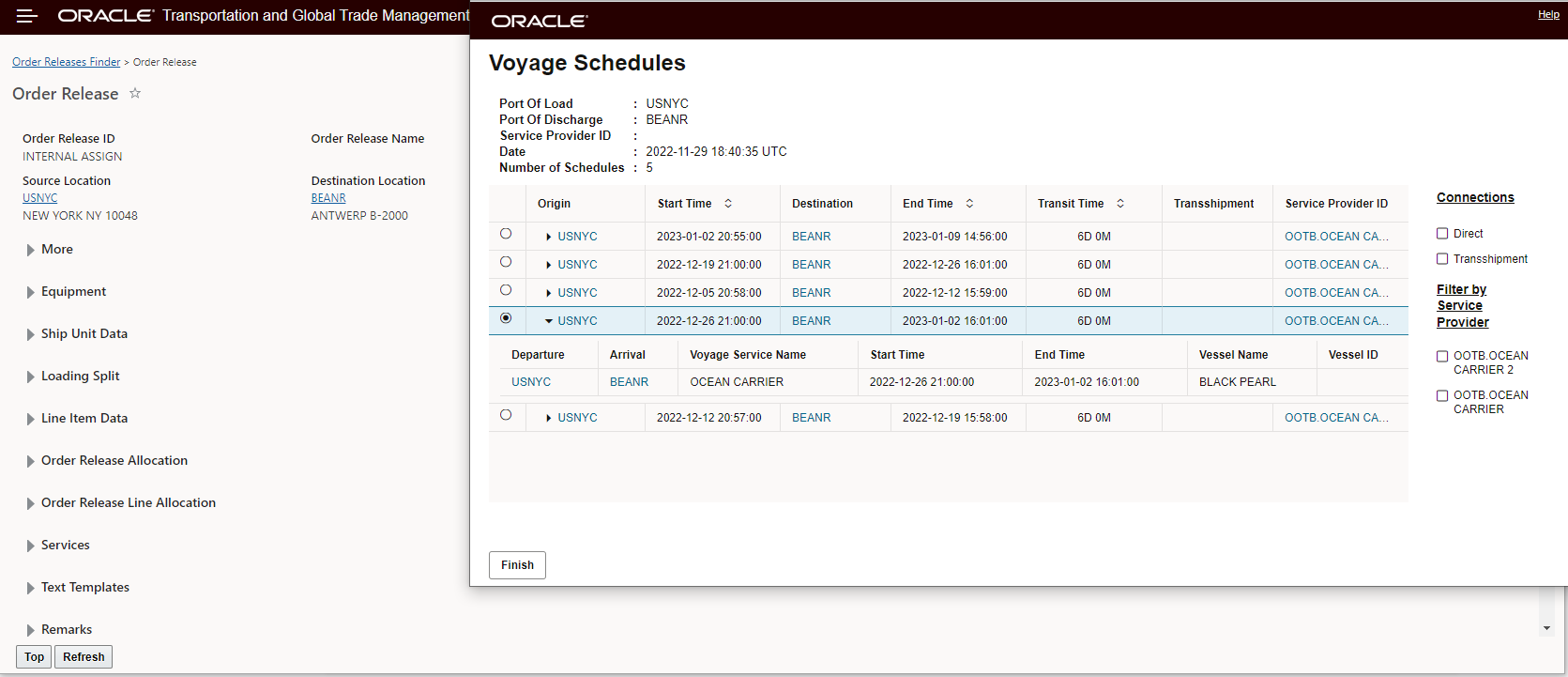Screen dimensions: 1568x677
Task: Select the 2022-12-05 20:58:00 schedule radio button
Action: tap(506, 290)
